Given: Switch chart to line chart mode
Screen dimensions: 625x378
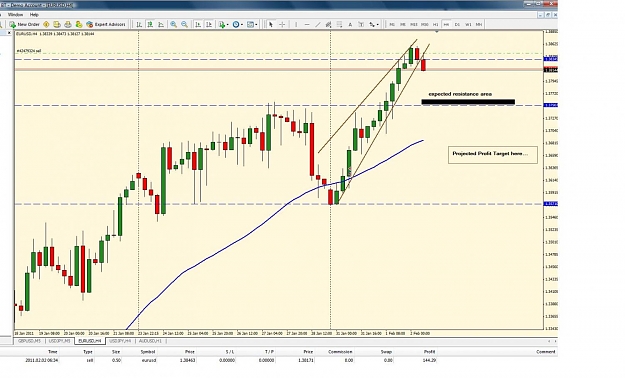Looking at the screenshot, I should point(161,24).
